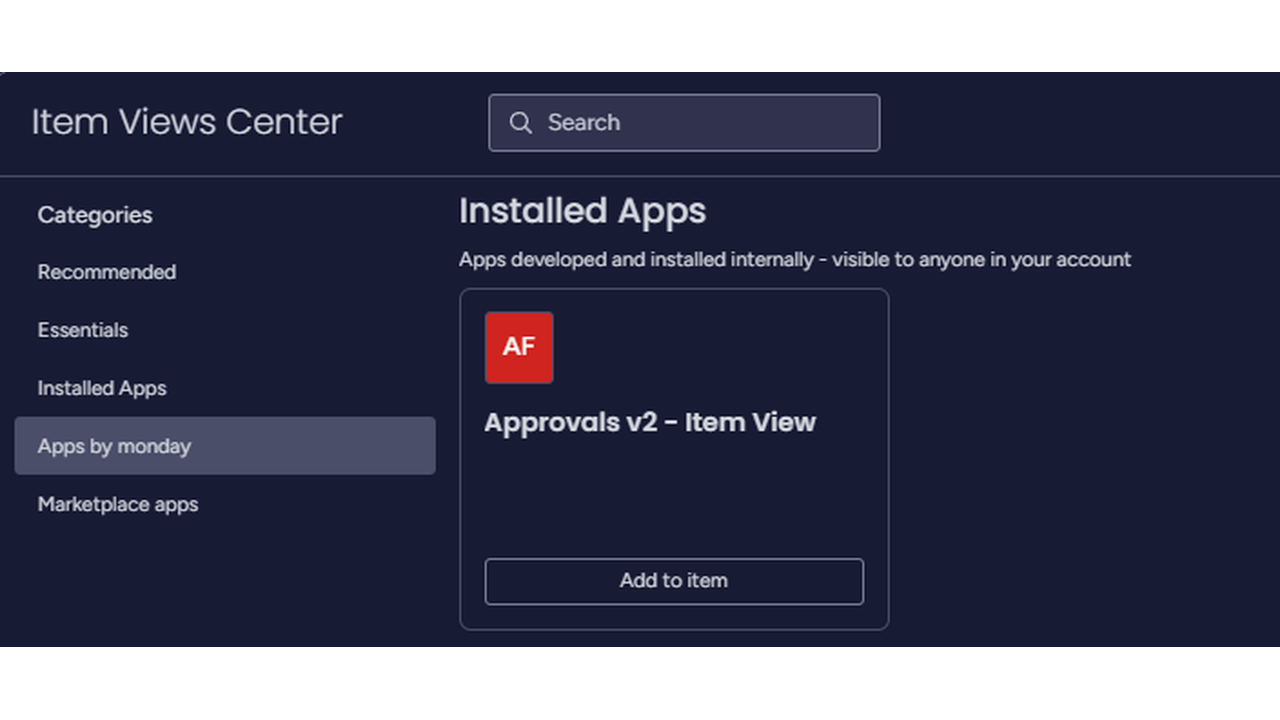1280x720 pixels.
Task: Click the Installed Apps section heading
Action: pos(583,211)
